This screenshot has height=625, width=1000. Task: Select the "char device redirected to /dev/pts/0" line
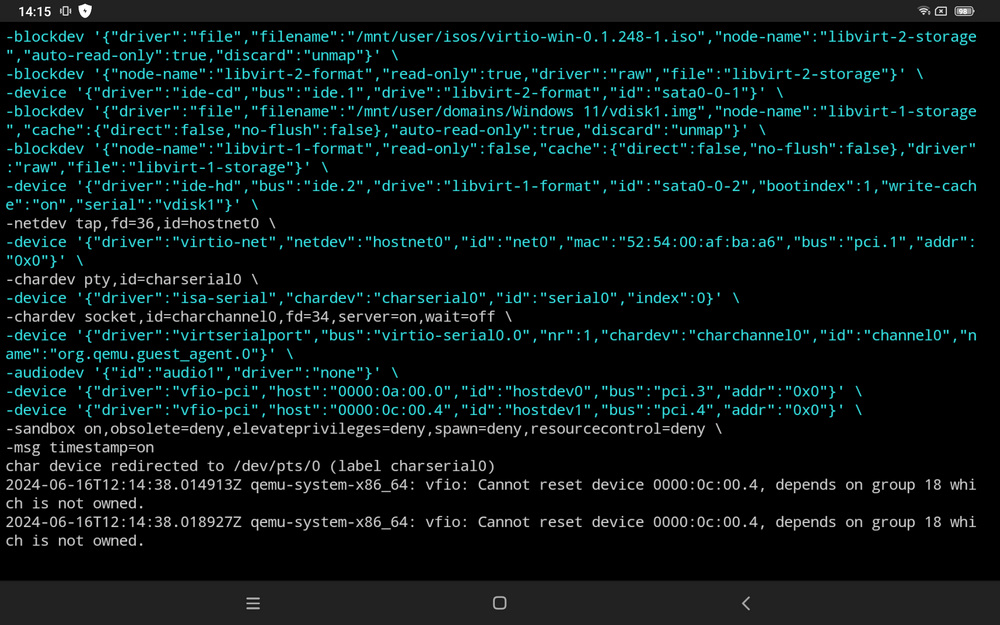tap(250, 466)
